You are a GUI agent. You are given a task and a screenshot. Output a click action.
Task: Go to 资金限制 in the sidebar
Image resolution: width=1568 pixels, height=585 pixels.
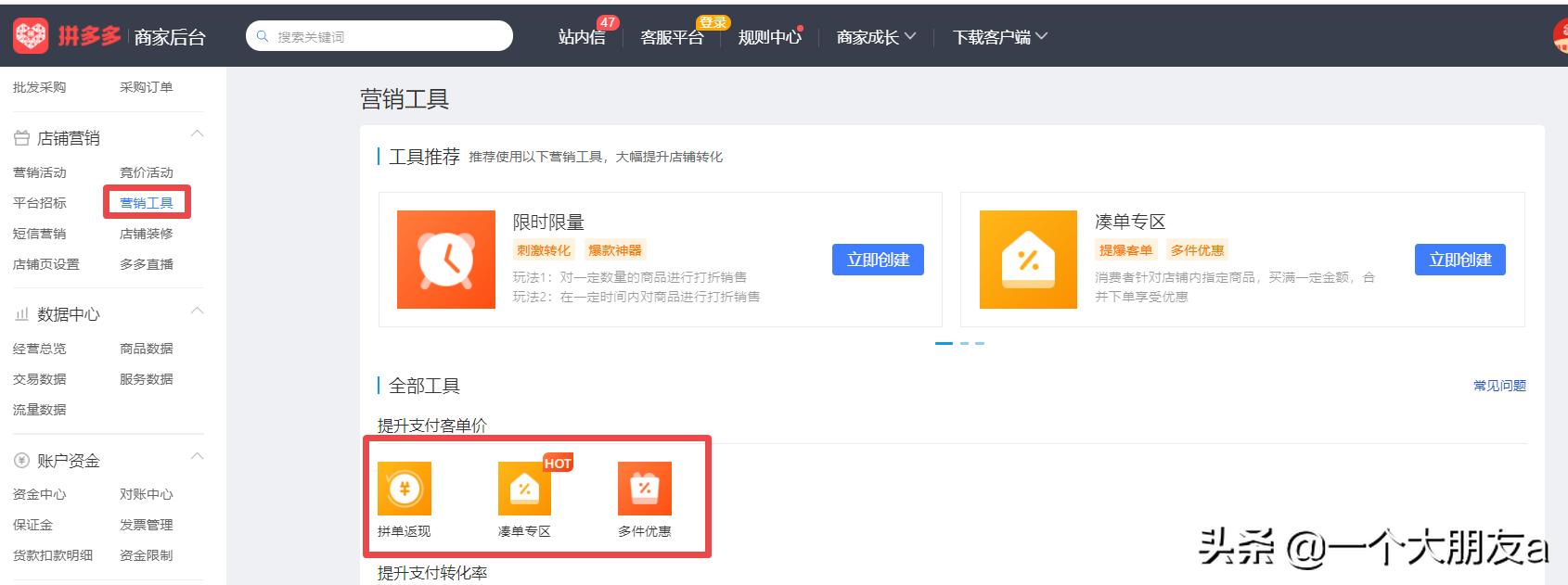click(147, 555)
